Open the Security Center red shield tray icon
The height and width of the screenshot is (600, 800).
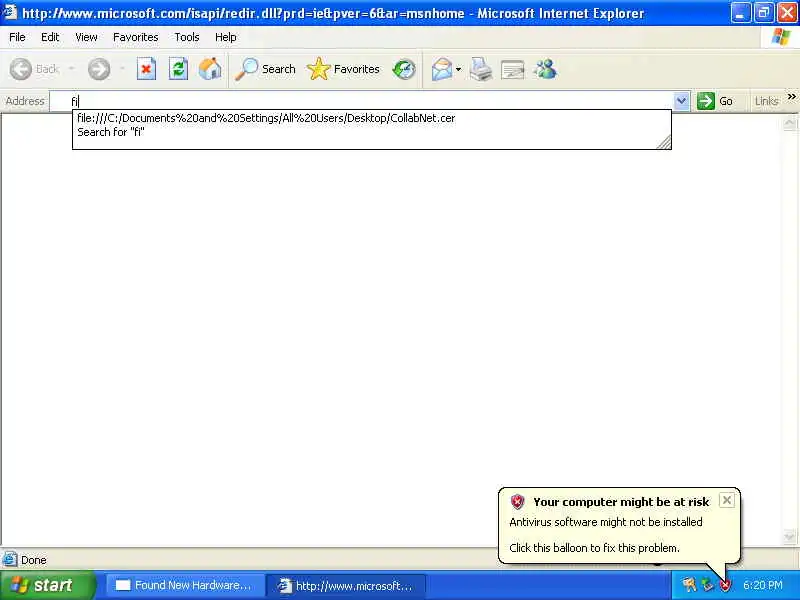tap(725, 585)
